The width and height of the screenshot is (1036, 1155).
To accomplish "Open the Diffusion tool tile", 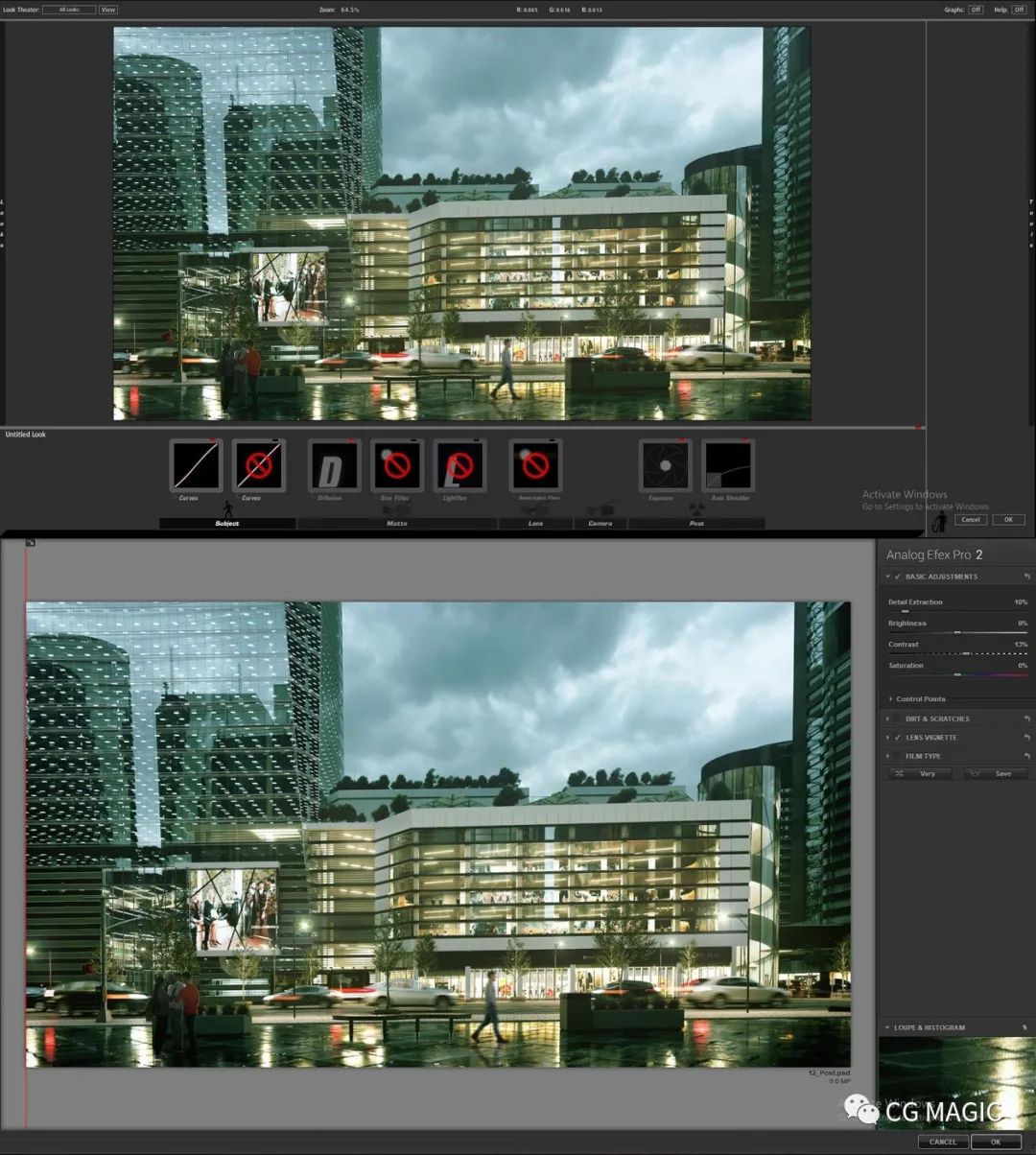I will 334,466.
